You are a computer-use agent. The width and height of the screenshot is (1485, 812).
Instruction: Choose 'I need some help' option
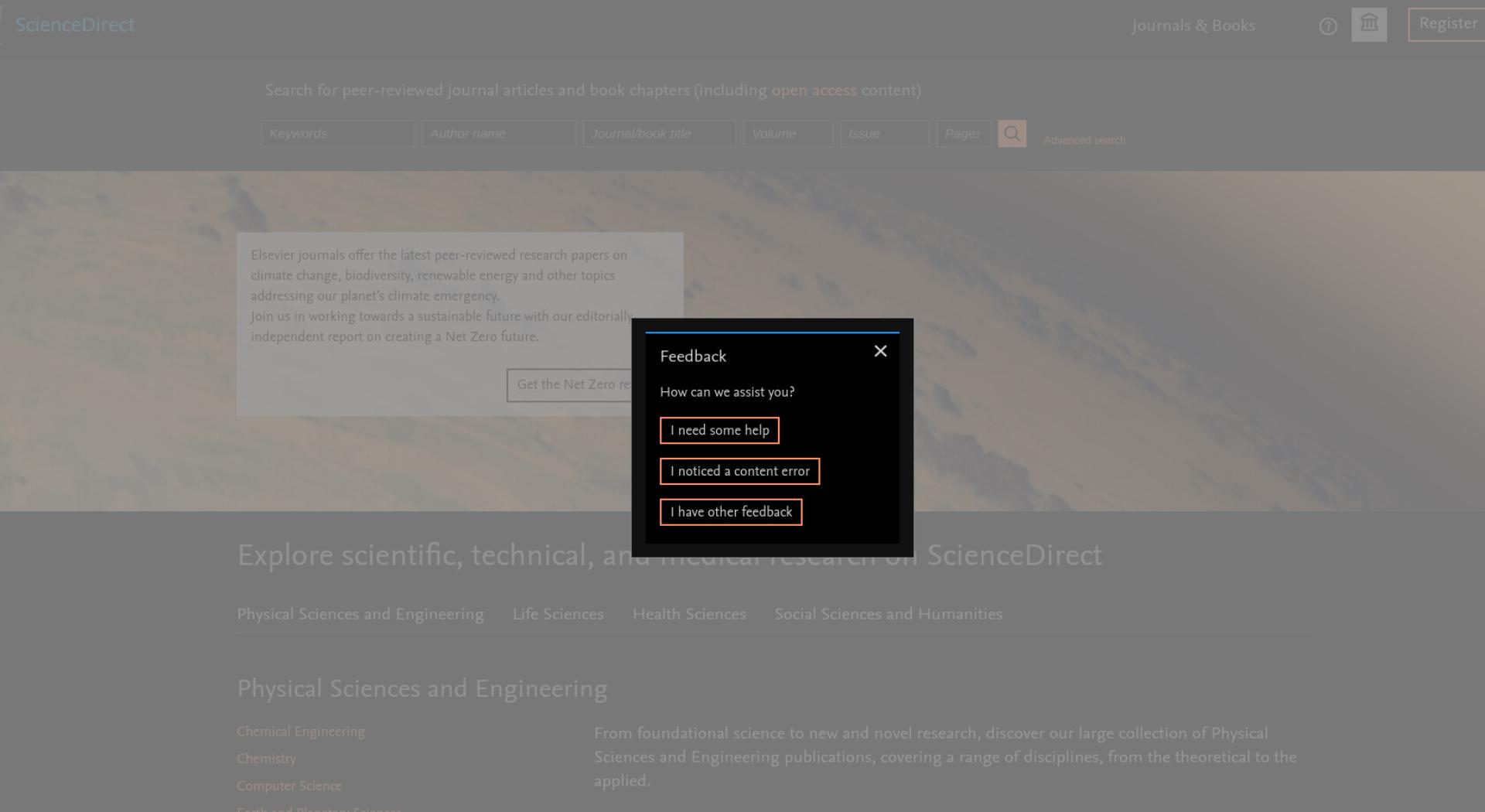click(x=719, y=431)
